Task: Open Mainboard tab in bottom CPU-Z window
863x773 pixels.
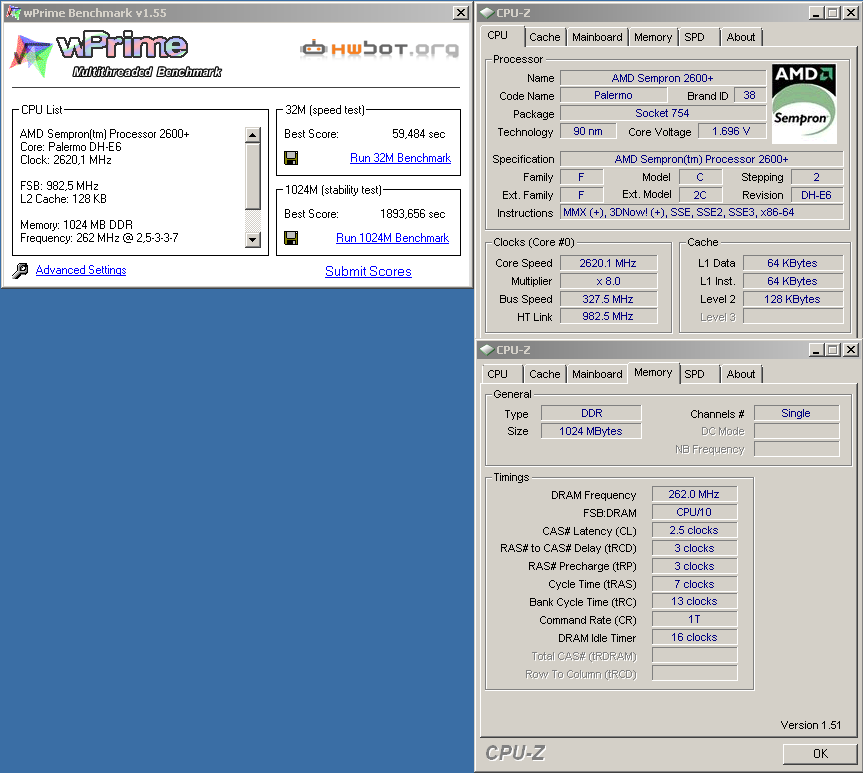Action: (x=597, y=374)
